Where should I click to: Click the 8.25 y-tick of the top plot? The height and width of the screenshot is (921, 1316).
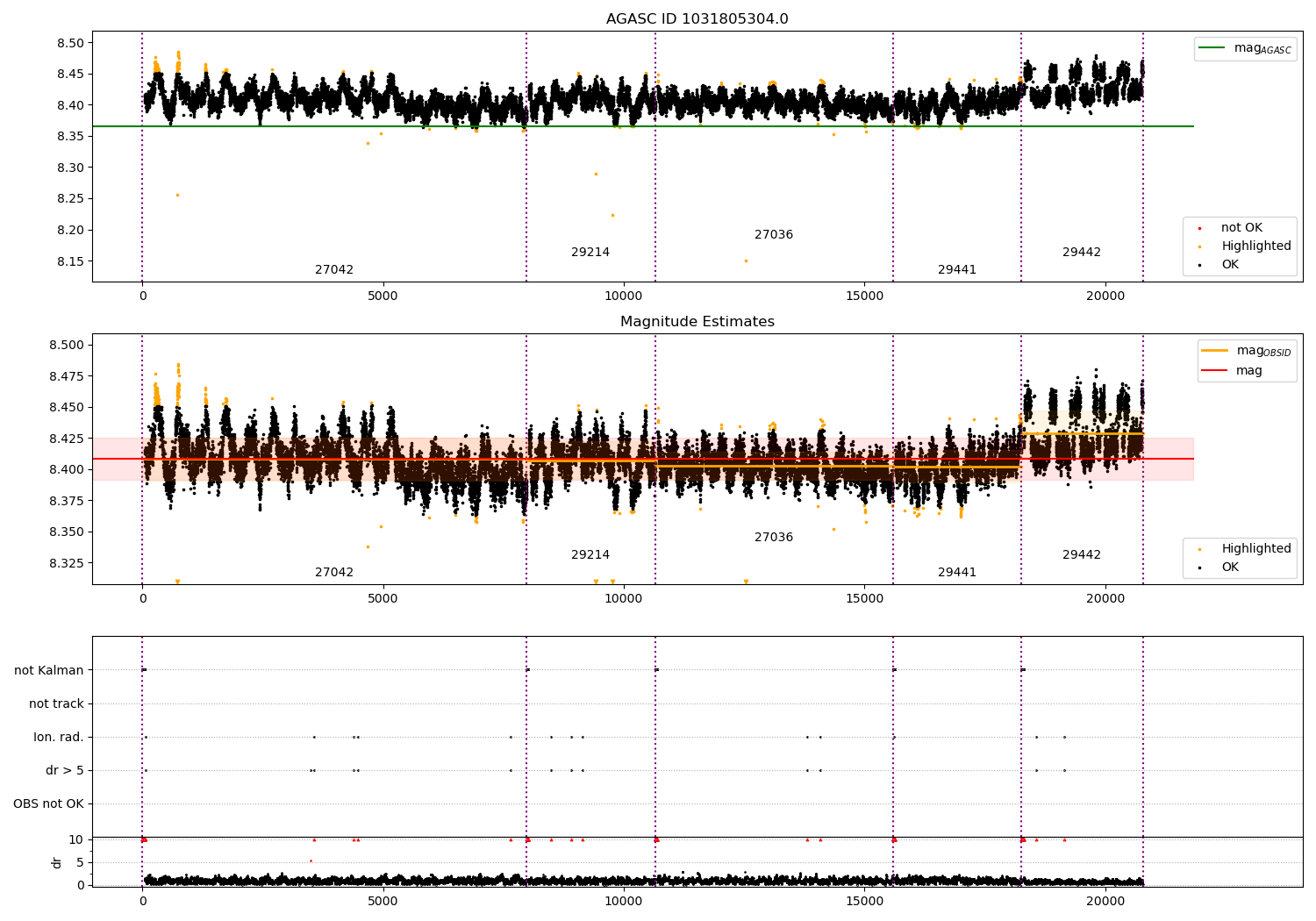pyautogui.click(x=69, y=199)
